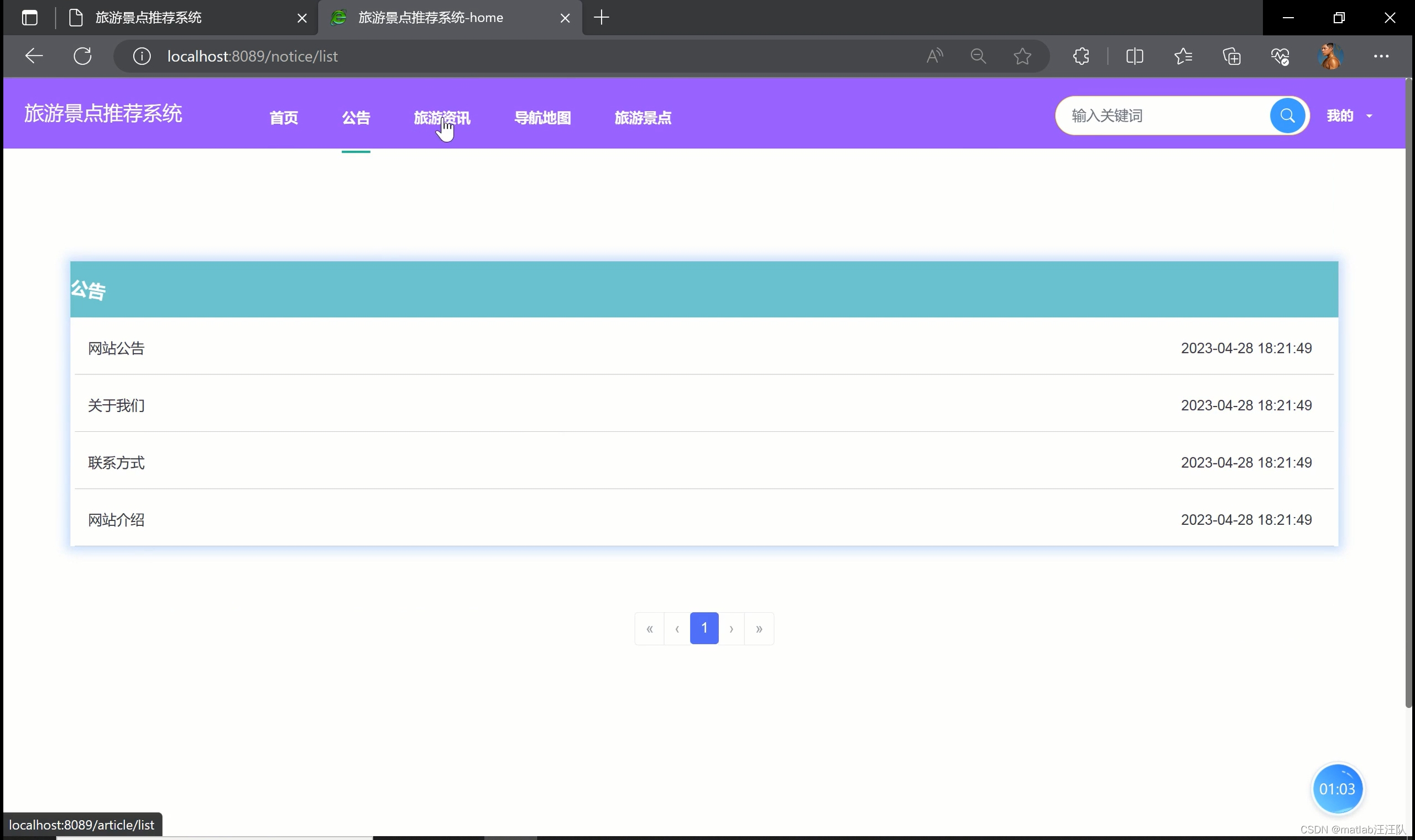Open the 联系方式 notice entry
The height and width of the screenshot is (840, 1415).
point(116,462)
